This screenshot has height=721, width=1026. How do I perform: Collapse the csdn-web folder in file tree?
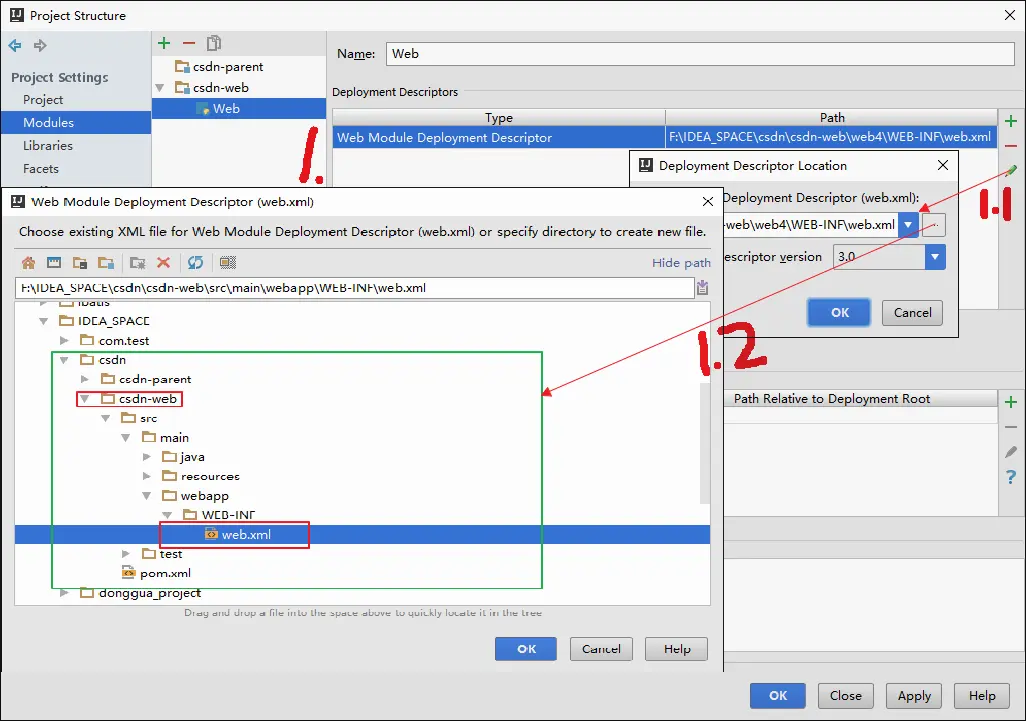(84, 398)
